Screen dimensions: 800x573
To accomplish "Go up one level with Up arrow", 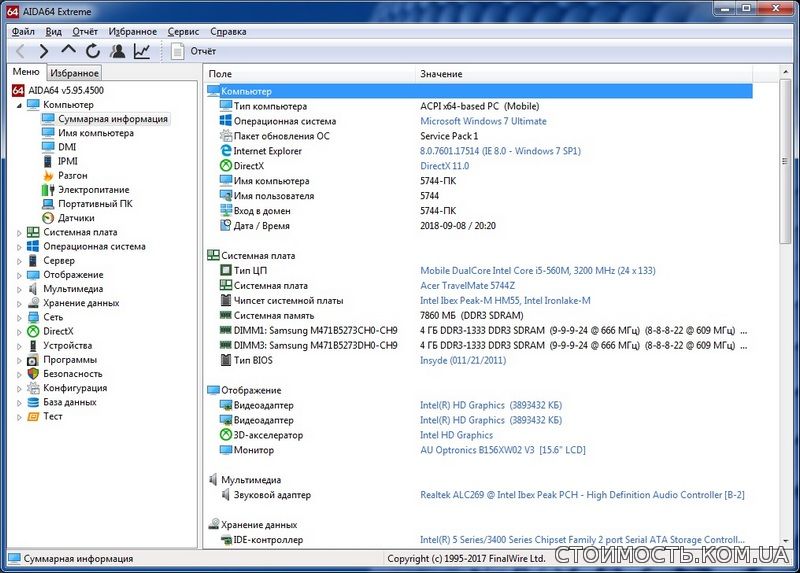I will [x=68, y=50].
